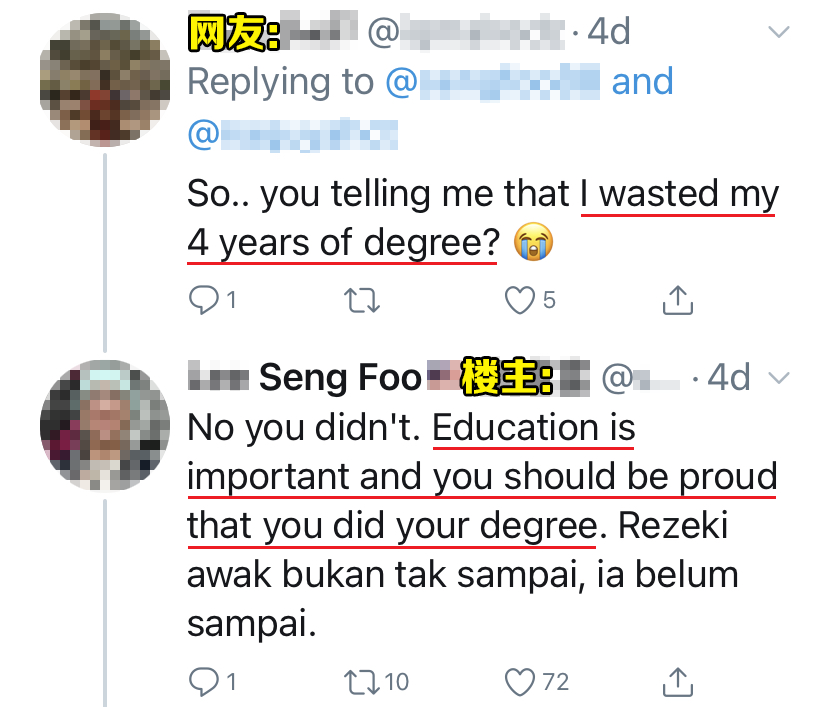The width and height of the screenshot is (828, 707).
Task: Open the second blurred handle below "Replying to"
Action: [x=292, y=133]
